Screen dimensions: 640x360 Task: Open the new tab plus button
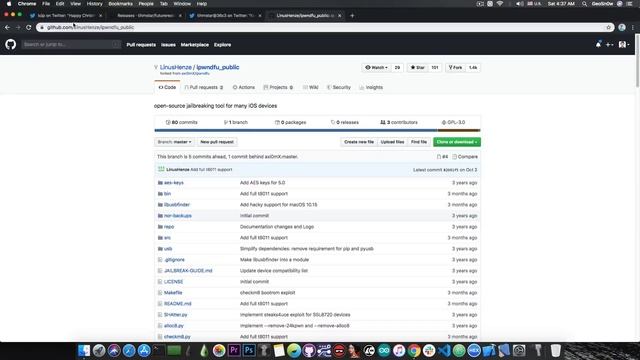(x=352, y=16)
